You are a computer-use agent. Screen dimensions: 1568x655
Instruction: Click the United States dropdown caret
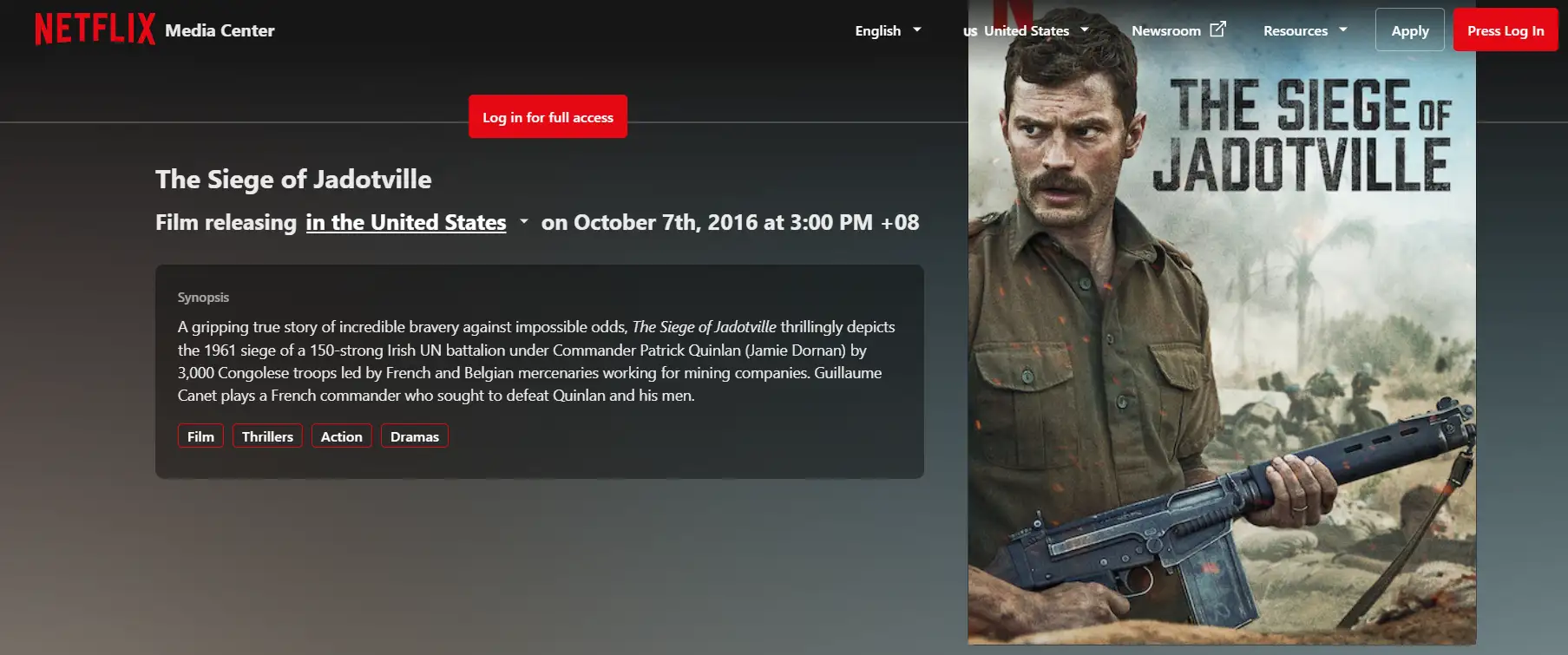1085,29
